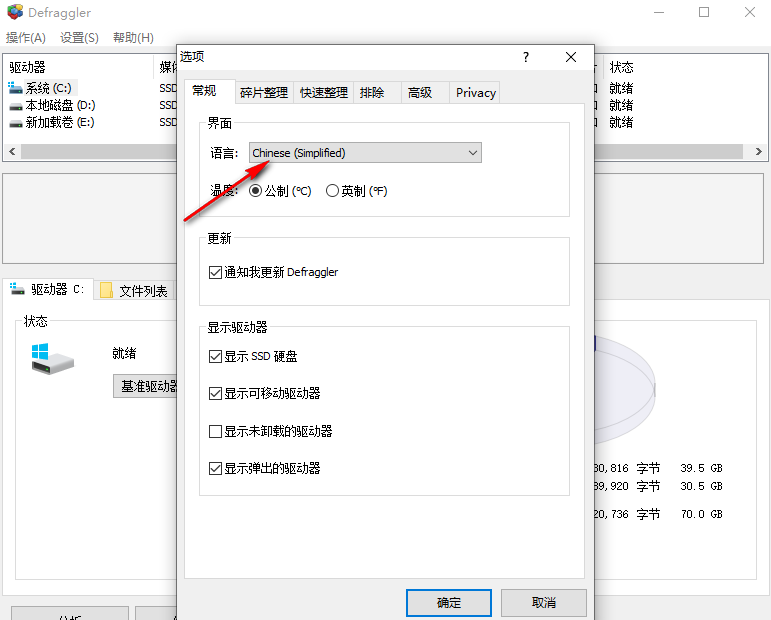Select 英制 (°F) temperature radio
Screen dimensions: 771x620
click(332, 191)
